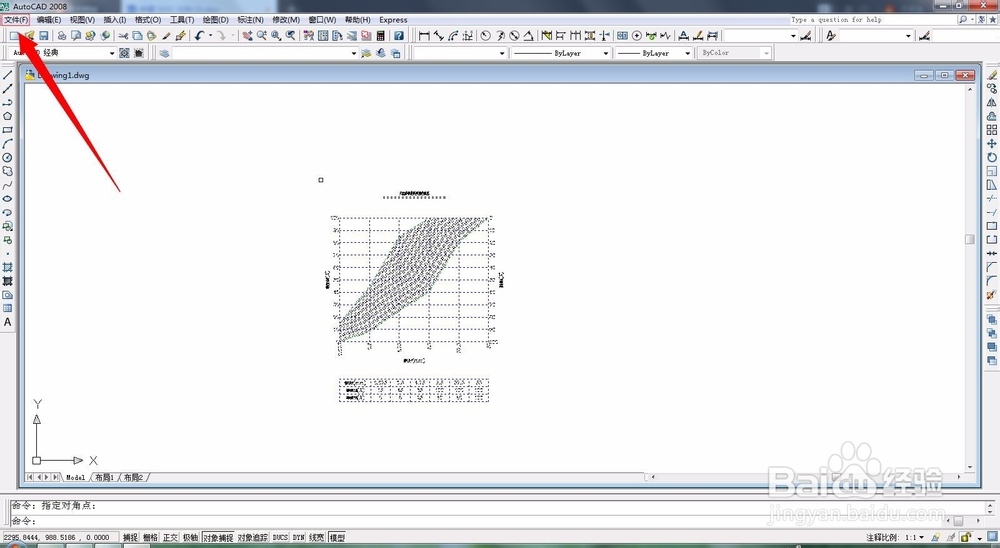The width and height of the screenshot is (1000, 548).
Task: Switch to the 布局2 layout tab
Action: [x=133, y=477]
